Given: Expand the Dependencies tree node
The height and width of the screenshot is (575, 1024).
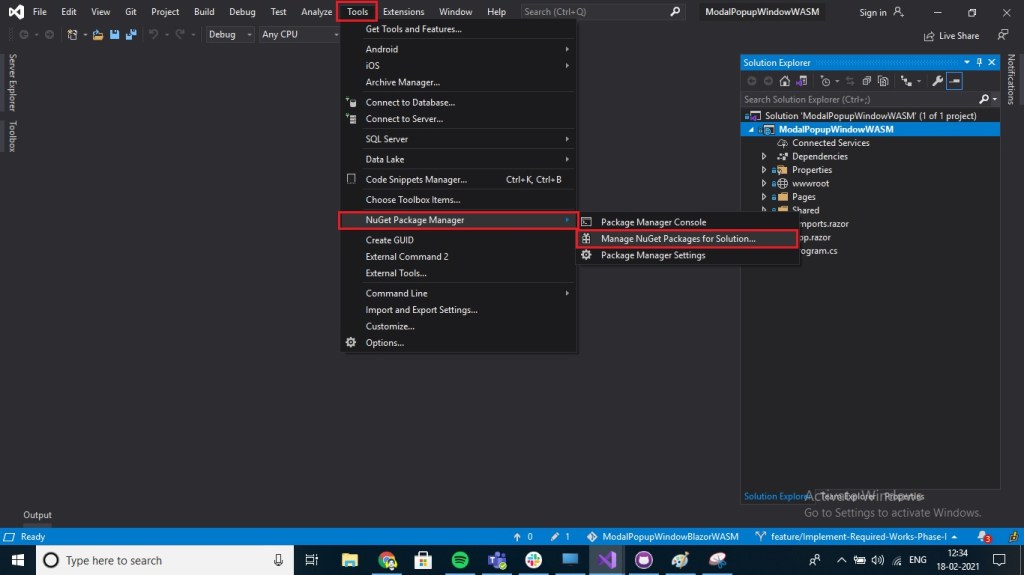Looking at the screenshot, I should pos(764,157).
